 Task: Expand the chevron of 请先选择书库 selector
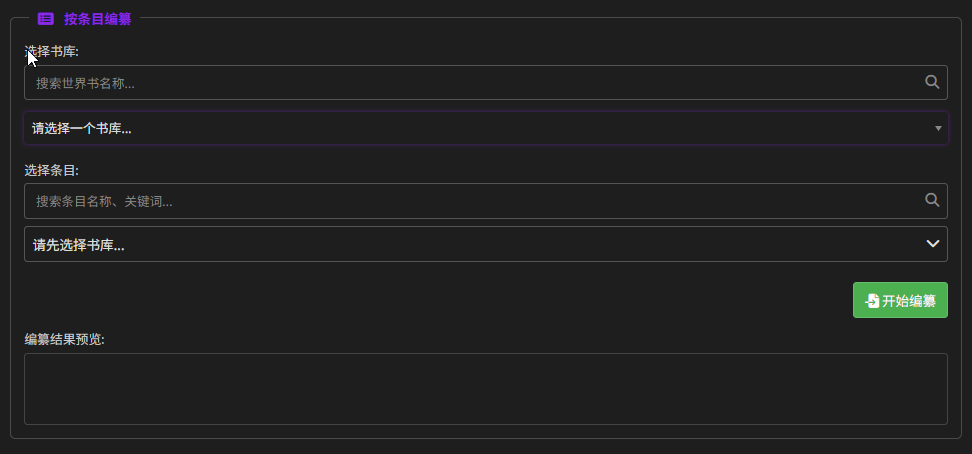point(933,244)
